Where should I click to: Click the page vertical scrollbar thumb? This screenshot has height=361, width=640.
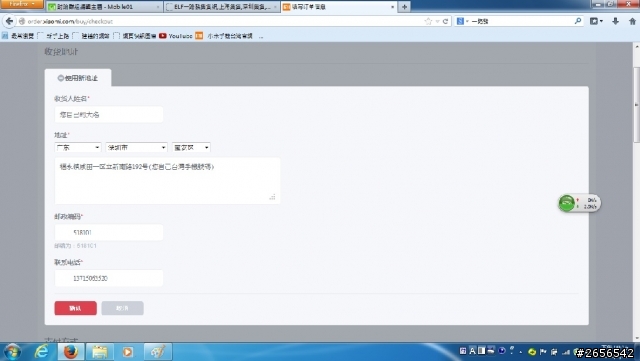(x=636, y=105)
